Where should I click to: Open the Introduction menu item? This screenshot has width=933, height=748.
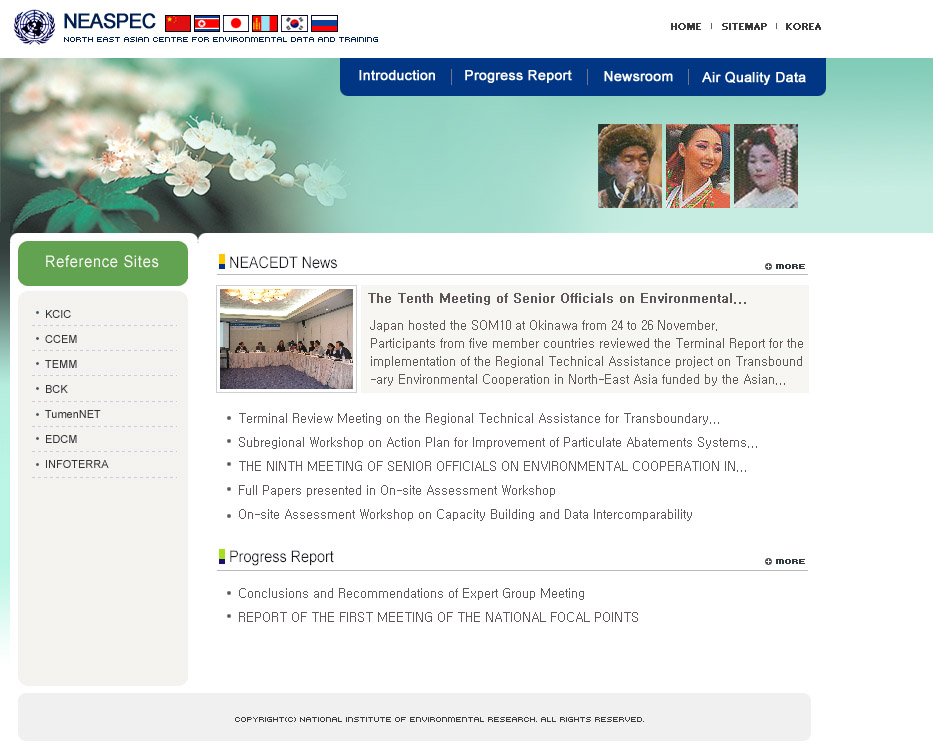pyautogui.click(x=397, y=75)
